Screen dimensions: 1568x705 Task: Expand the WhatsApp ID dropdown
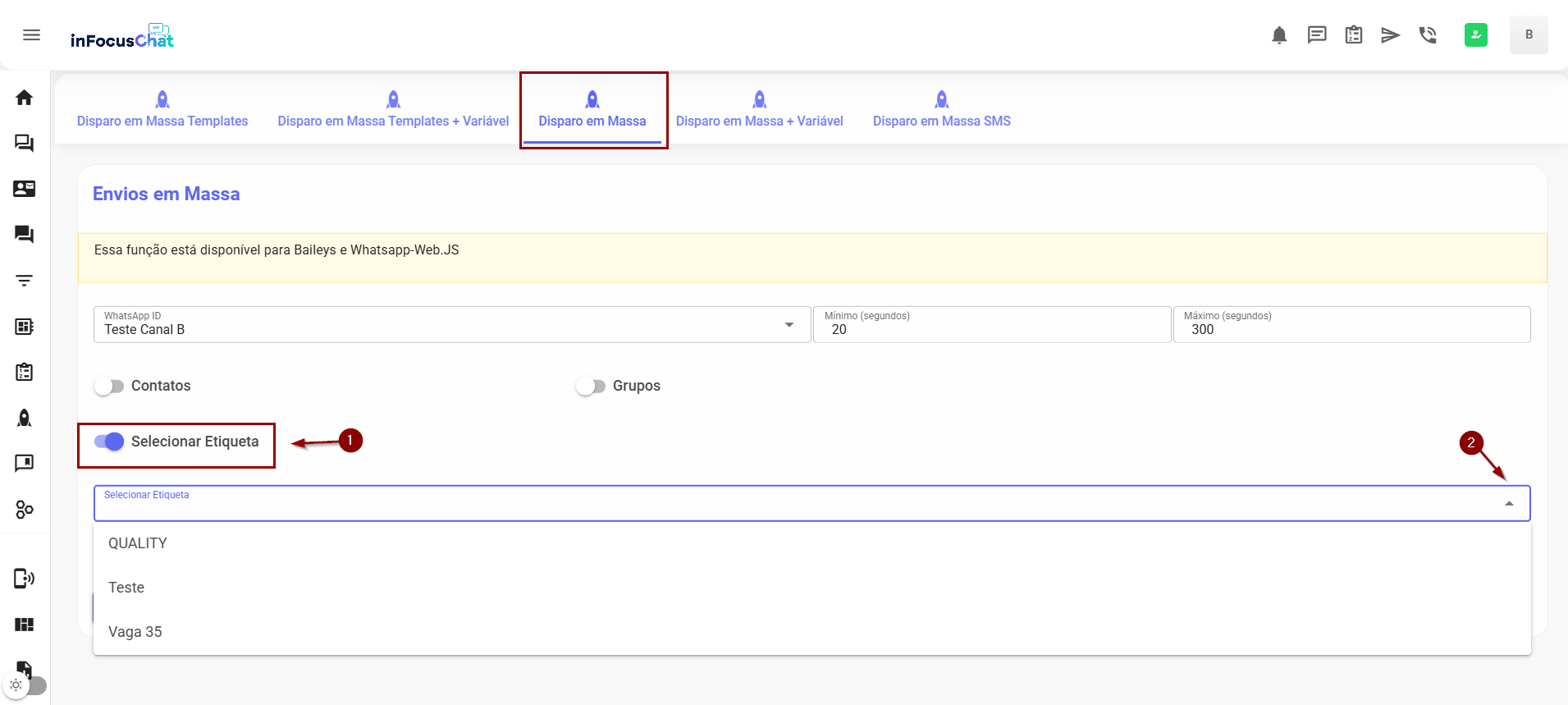point(789,325)
